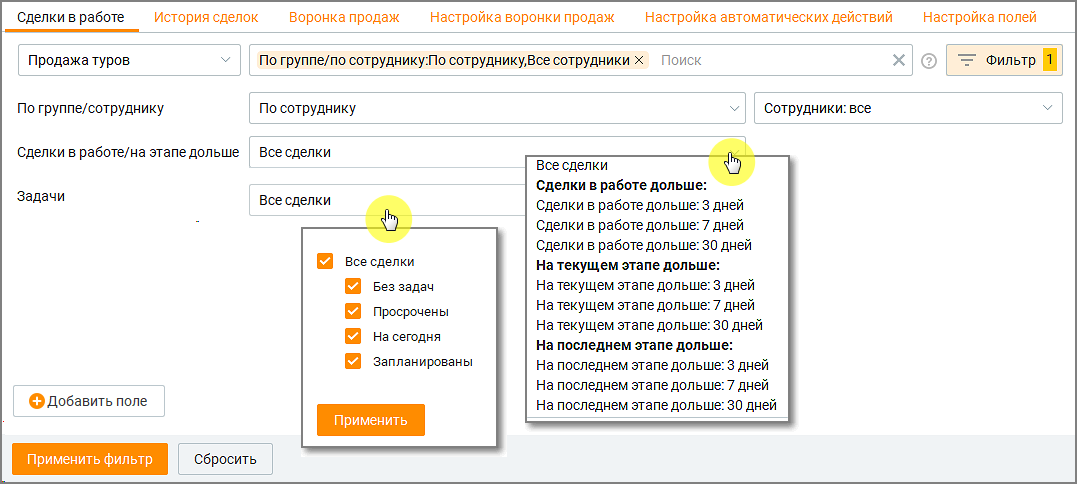Screen dimensions: 1077x484
Task: Go to 'Настройка воронки продаж' tab
Action: click(x=522, y=17)
